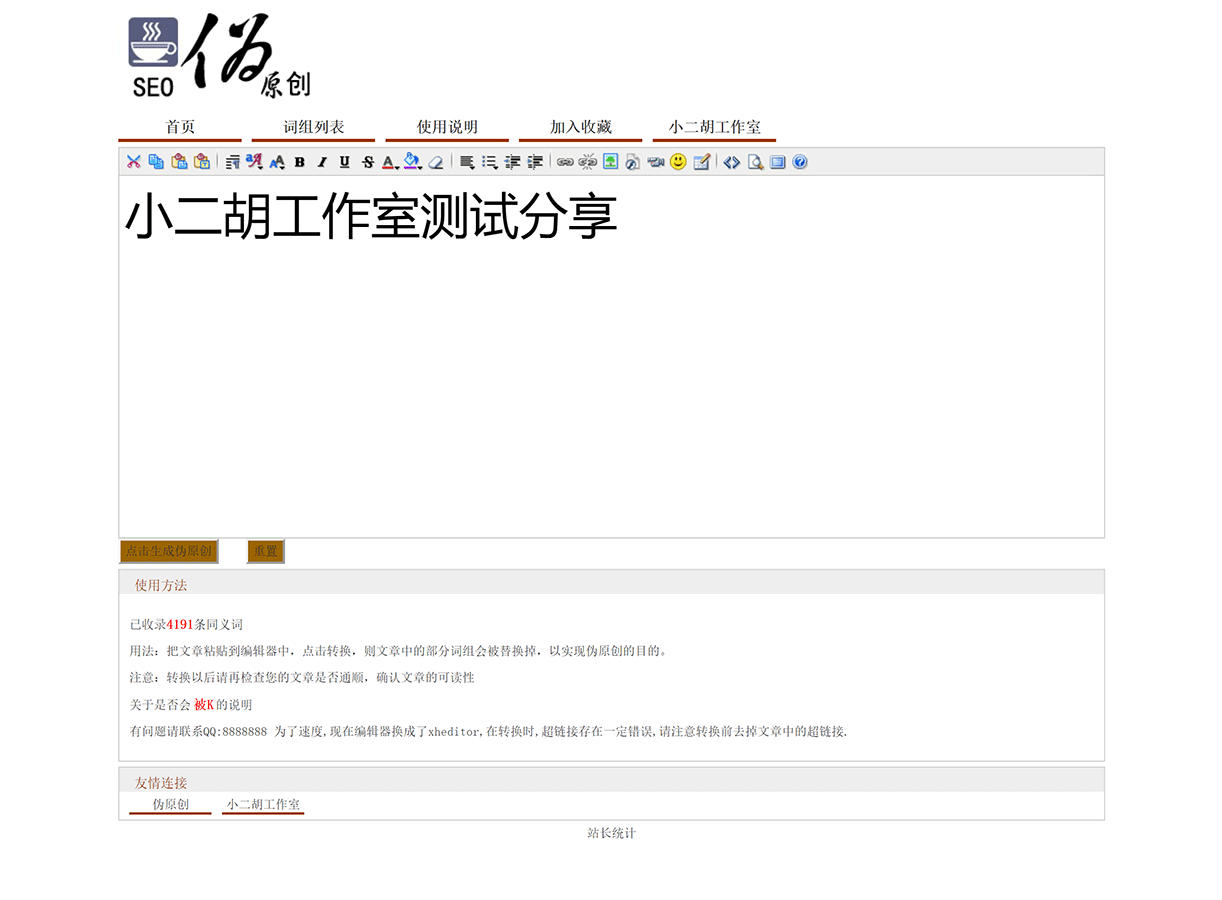Click the remove hyperlink icon
The width and height of the screenshot is (1222, 900).
click(587, 161)
